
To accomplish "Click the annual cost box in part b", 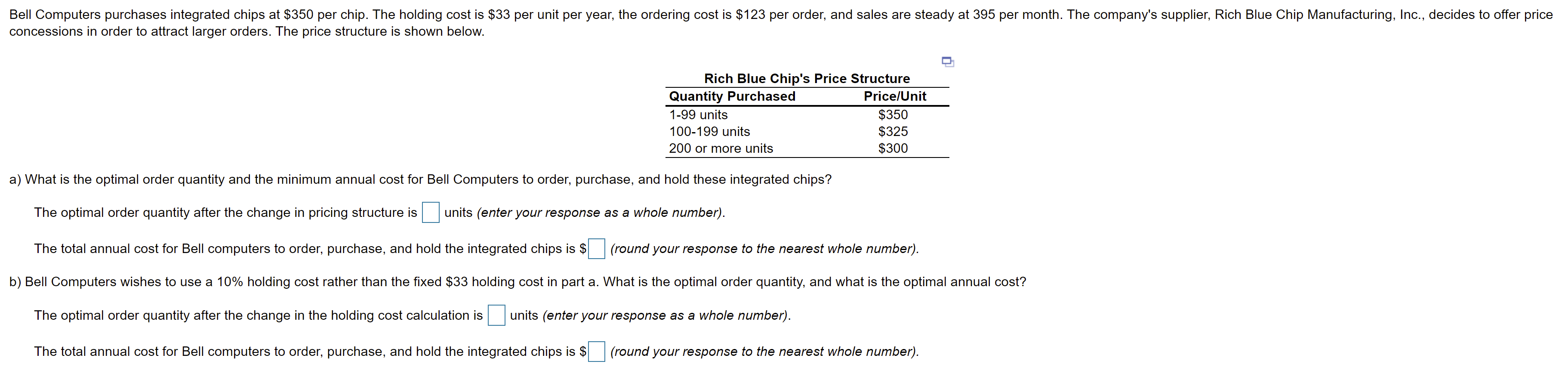I will (x=596, y=351).
